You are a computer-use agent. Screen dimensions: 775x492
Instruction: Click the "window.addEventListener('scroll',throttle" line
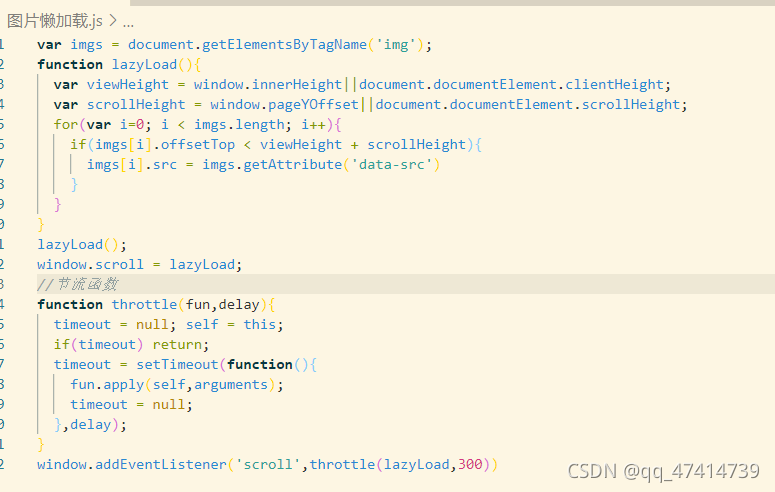click(x=267, y=465)
